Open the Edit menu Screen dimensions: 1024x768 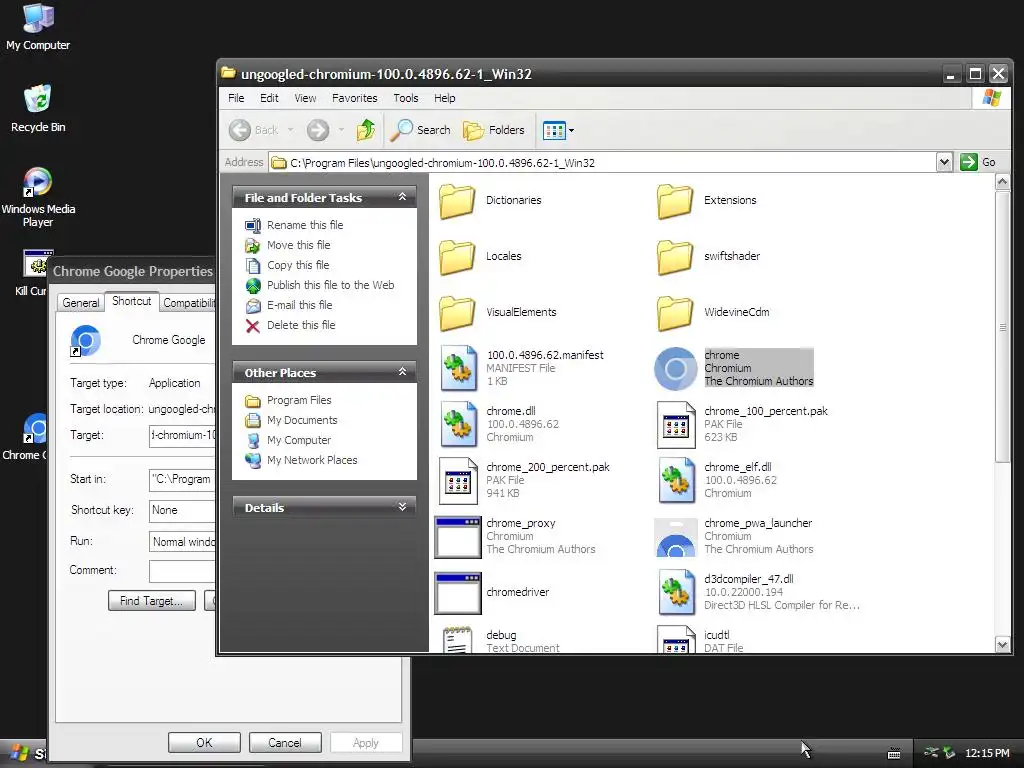point(269,98)
